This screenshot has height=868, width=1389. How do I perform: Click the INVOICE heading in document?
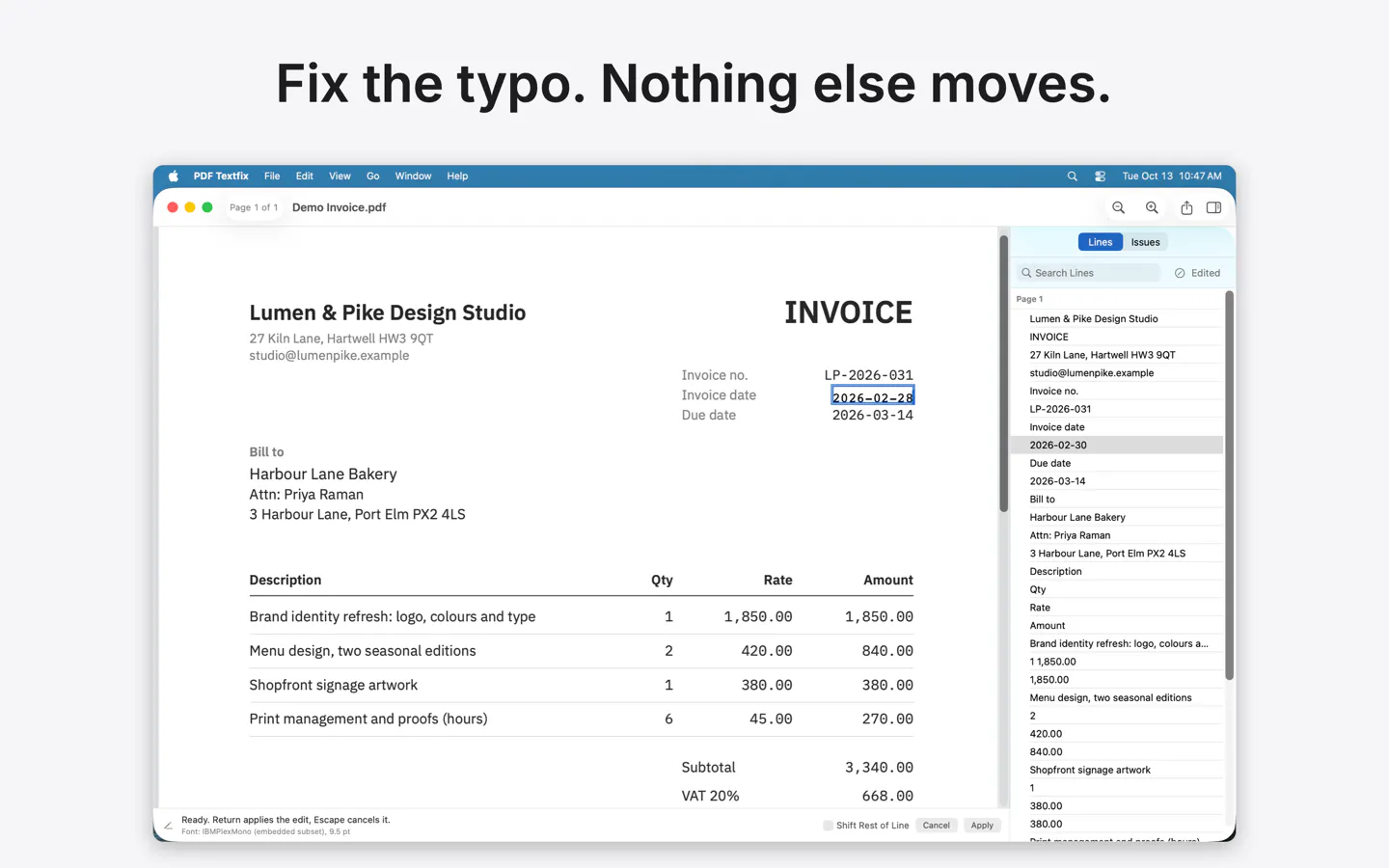(848, 312)
